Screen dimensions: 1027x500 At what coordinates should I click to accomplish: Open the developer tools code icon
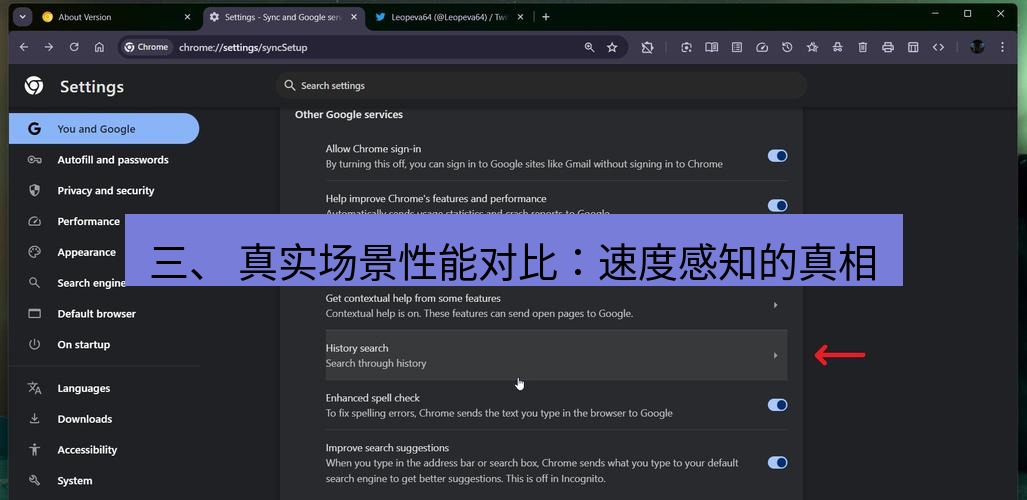(x=938, y=47)
